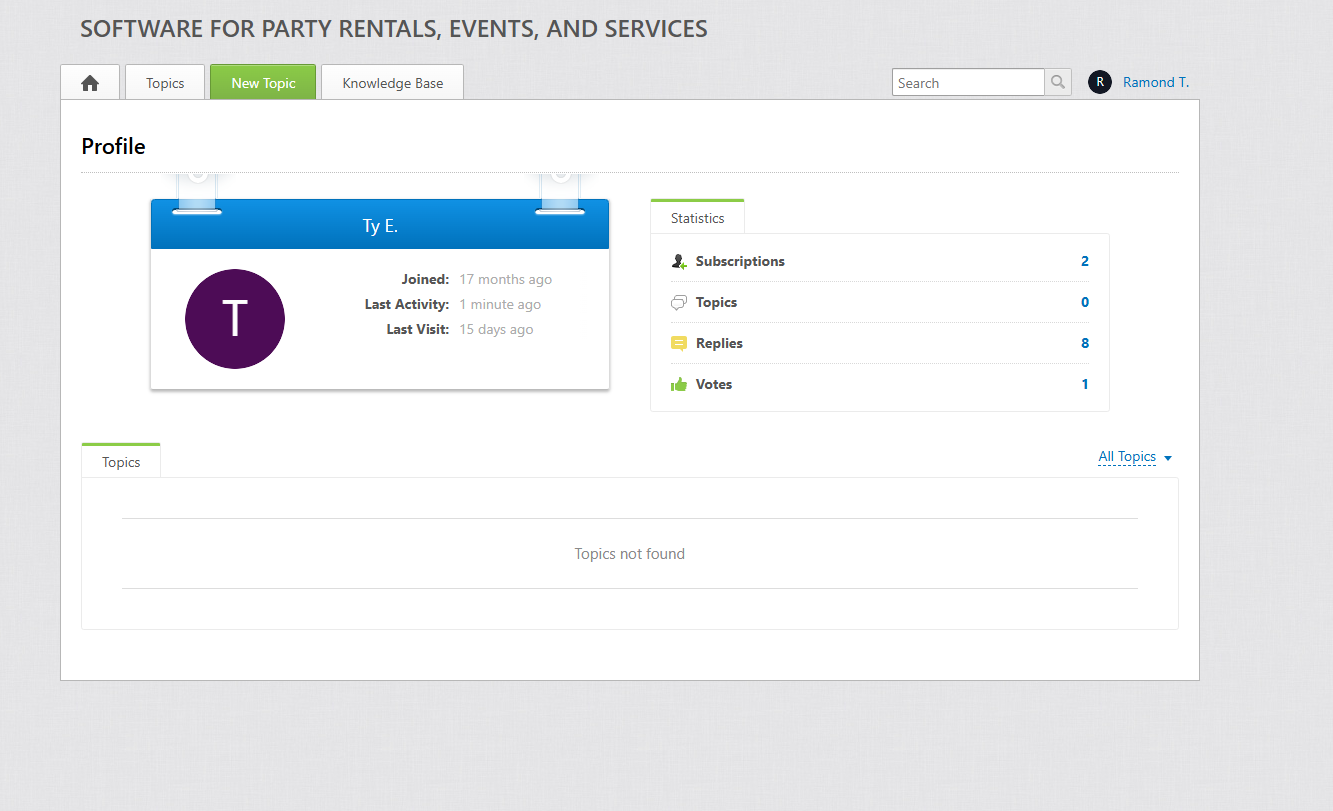
Task: Click the All Topics dropdown arrow
Action: click(1168, 458)
